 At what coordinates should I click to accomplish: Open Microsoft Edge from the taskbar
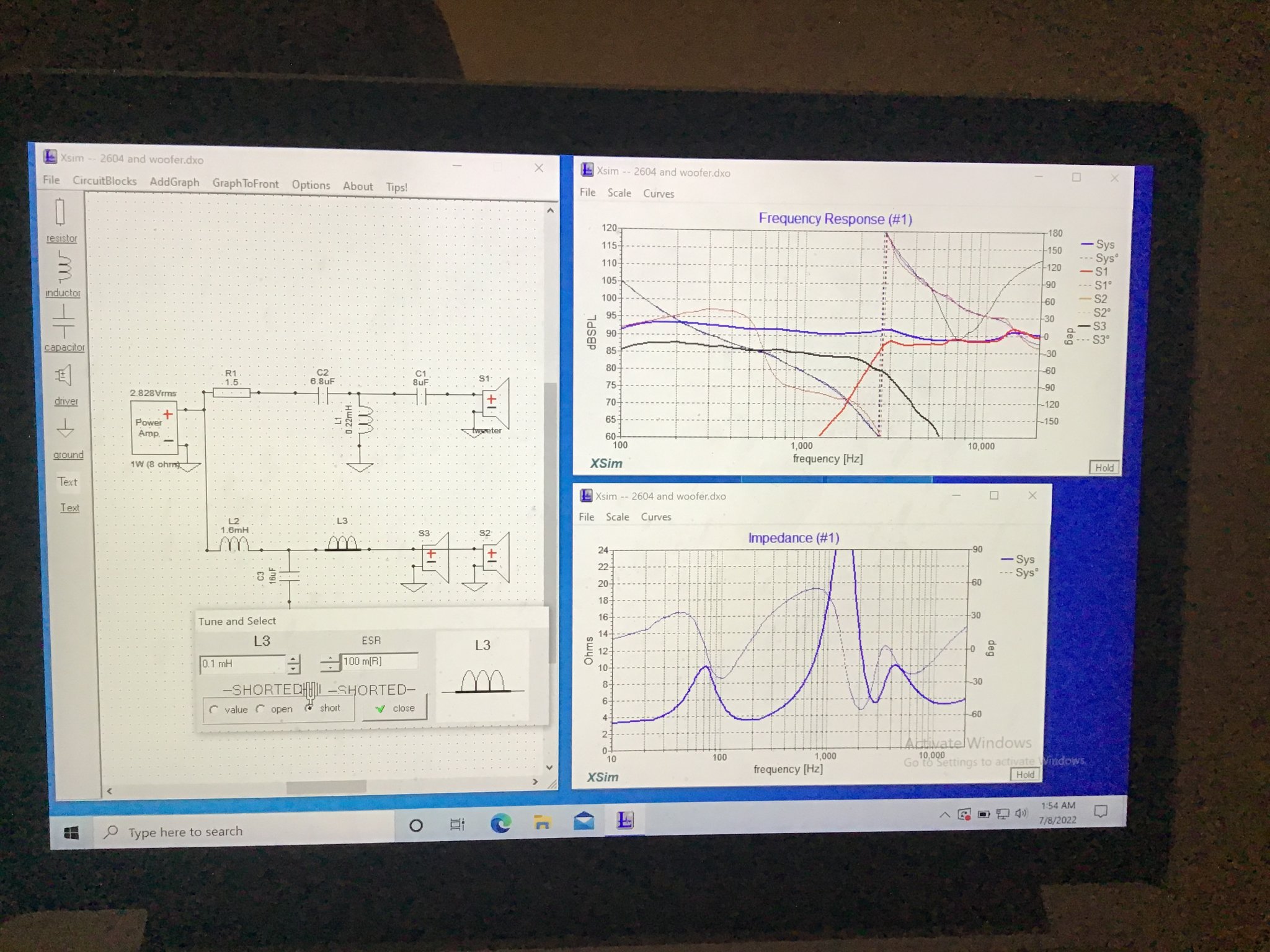500,823
